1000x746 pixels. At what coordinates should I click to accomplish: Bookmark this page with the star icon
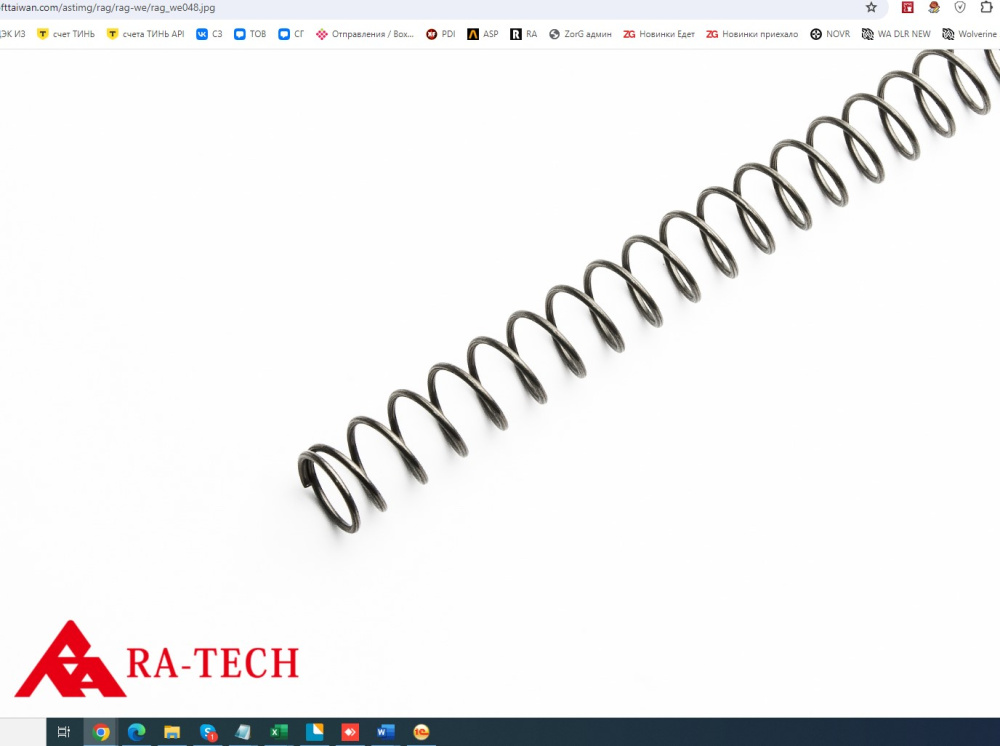pyautogui.click(x=871, y=8)
